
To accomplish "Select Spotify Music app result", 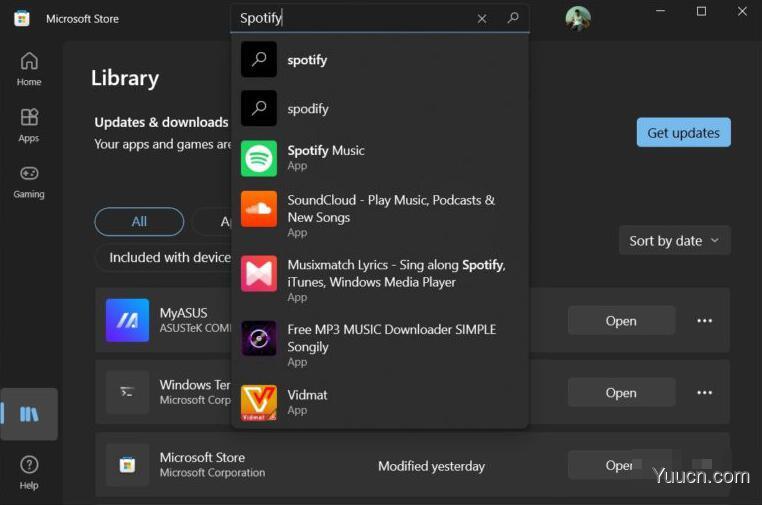I will (380, 158).
